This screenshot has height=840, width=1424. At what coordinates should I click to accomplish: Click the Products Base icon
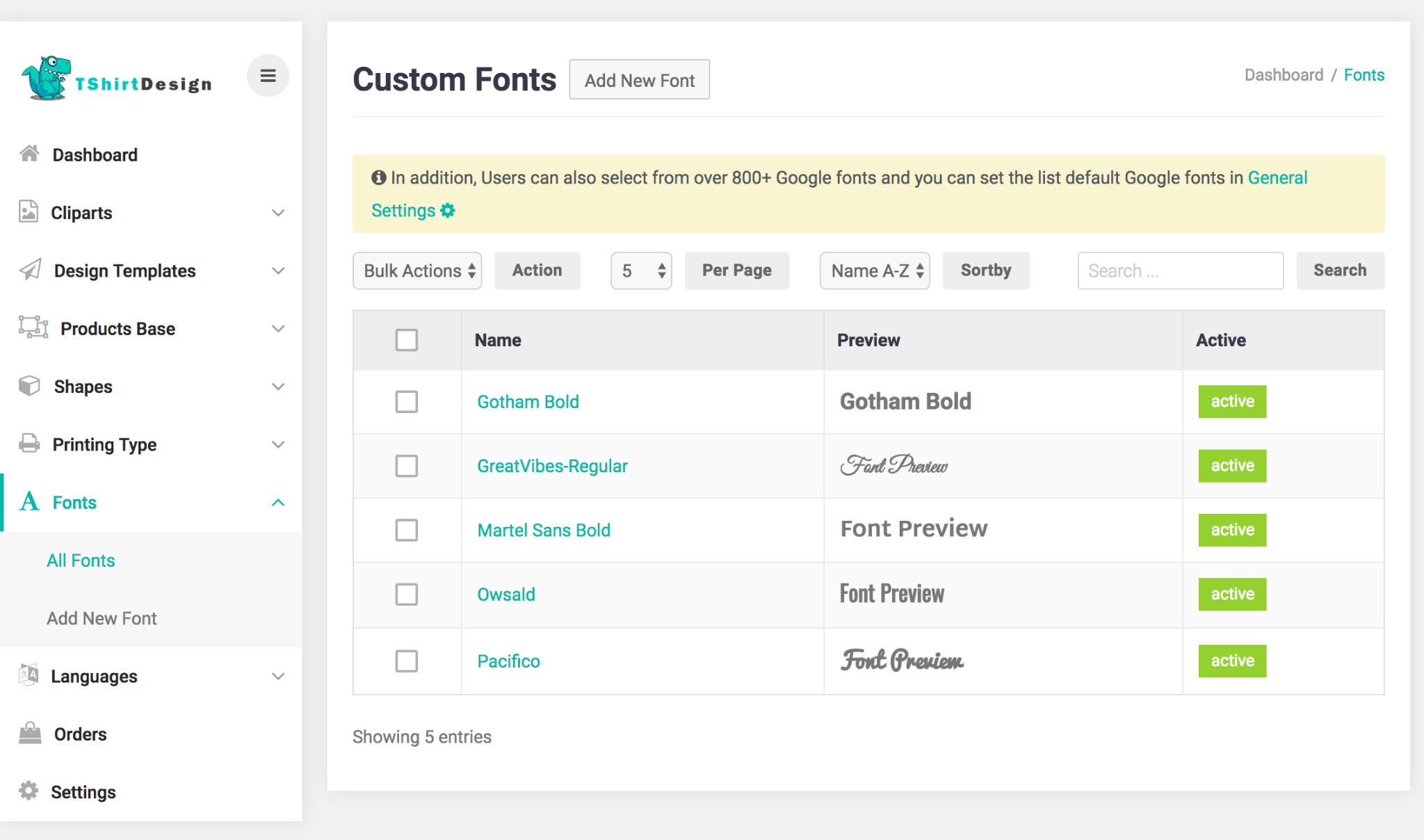coord(33,327)
